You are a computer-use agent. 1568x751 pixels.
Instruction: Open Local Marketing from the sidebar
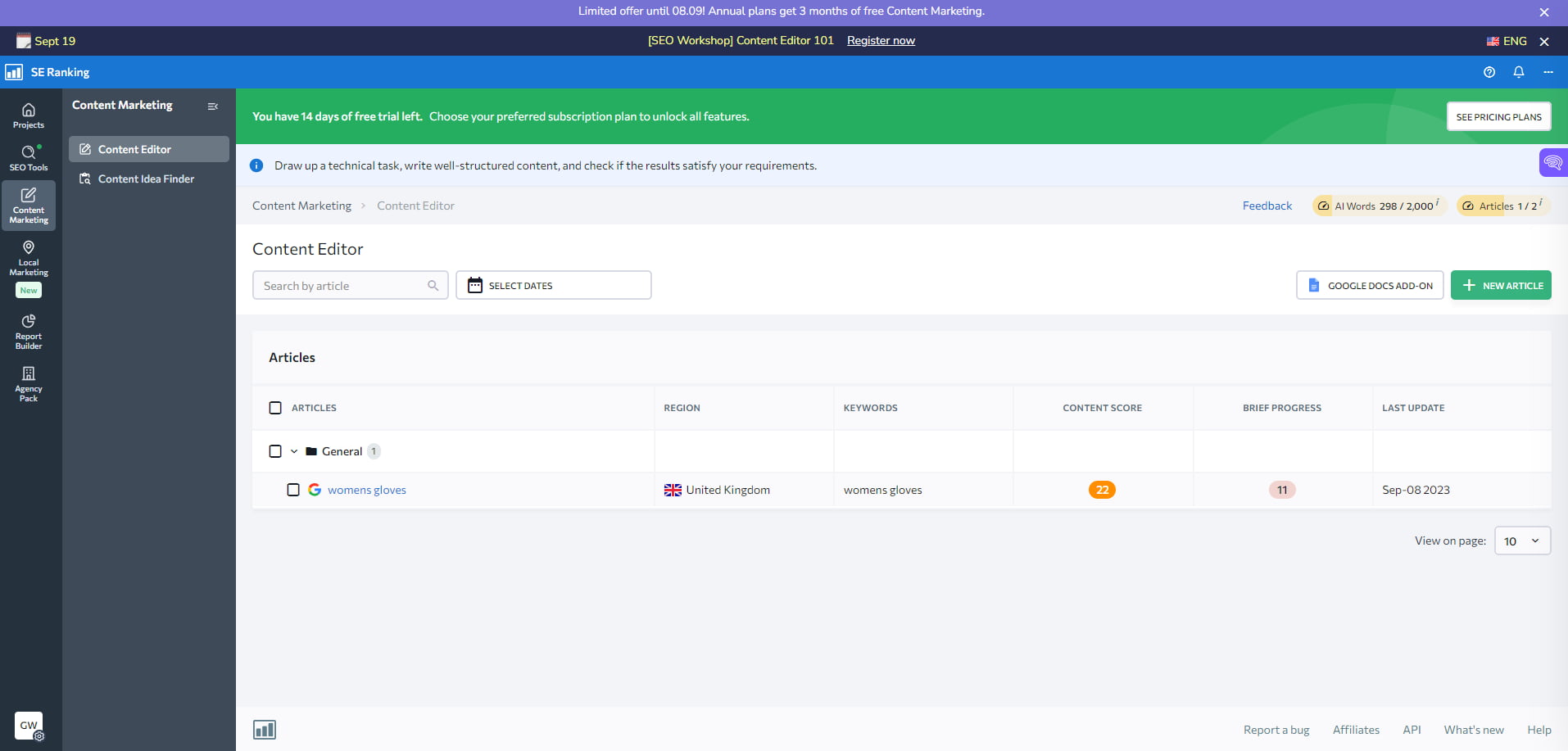[29, 258]
